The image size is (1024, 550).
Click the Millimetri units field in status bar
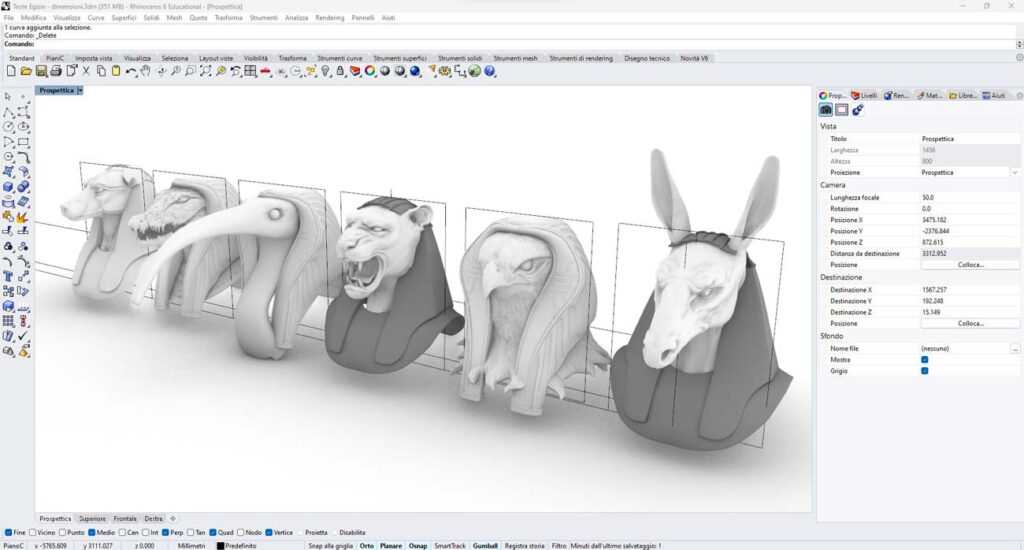(x=191, y=545)
